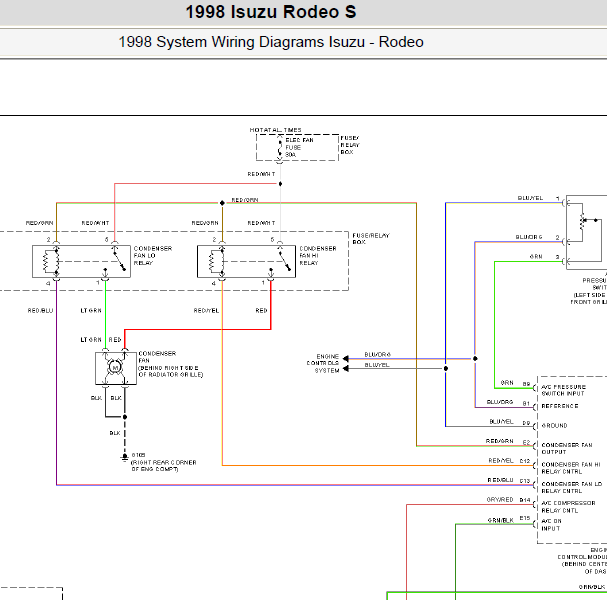Click the splice dot beside the top RED/GRN label
Screen dimensions: 607x600
pyautogui.click(x=222, y=203)
